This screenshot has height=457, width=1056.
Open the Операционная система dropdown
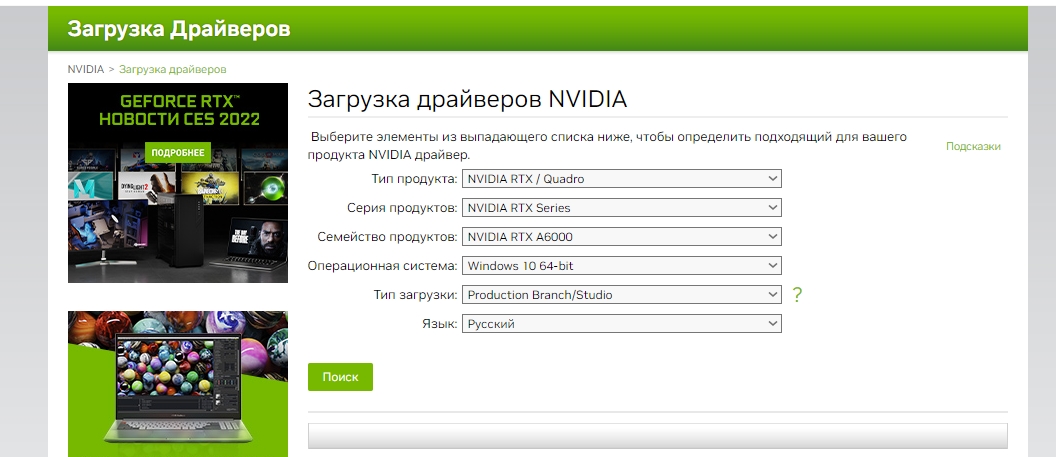point(621,266)
